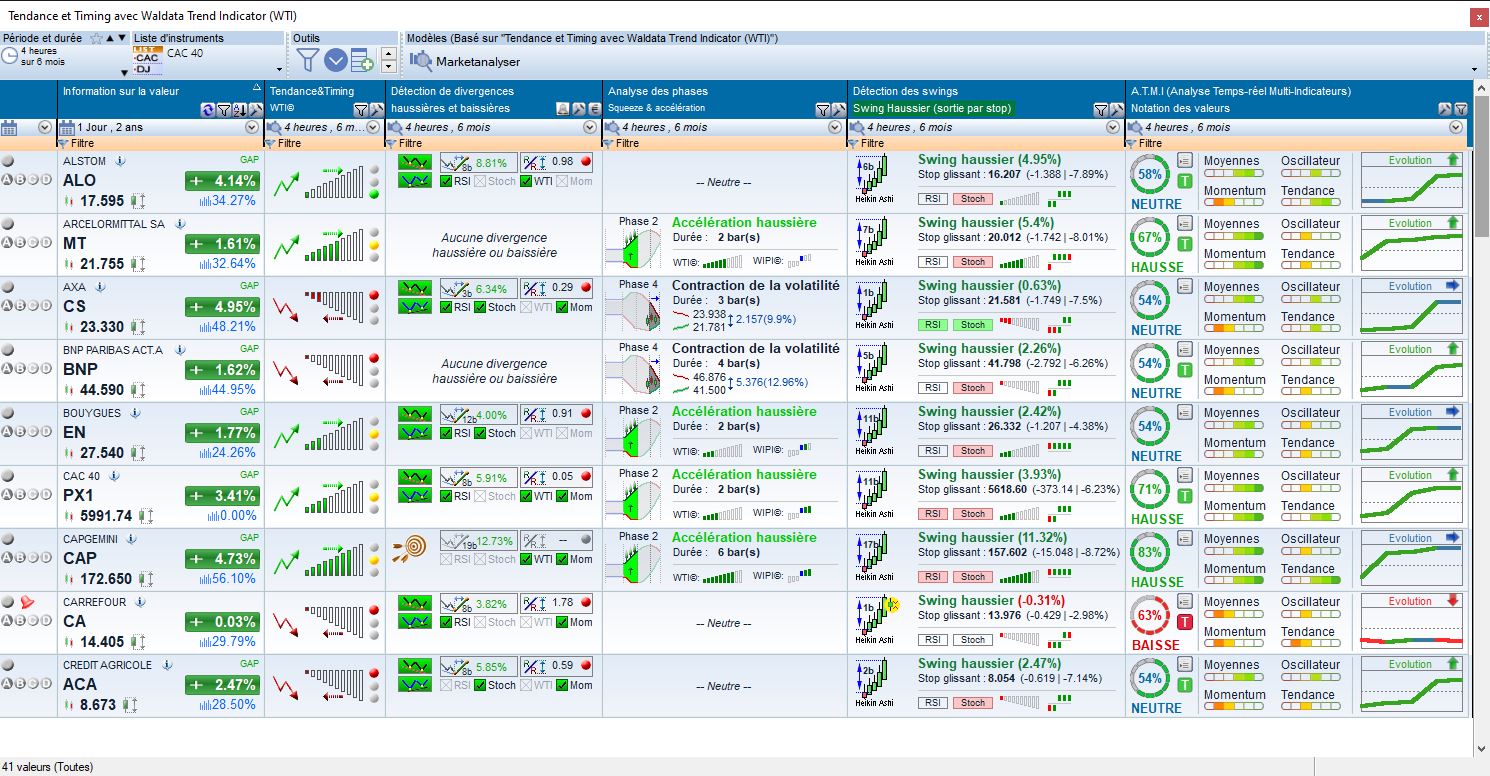Click the Evolution chart for Carrefour
This screenshot has height=776, width=1490.
pyautogui.click(x=1411, y=623)
